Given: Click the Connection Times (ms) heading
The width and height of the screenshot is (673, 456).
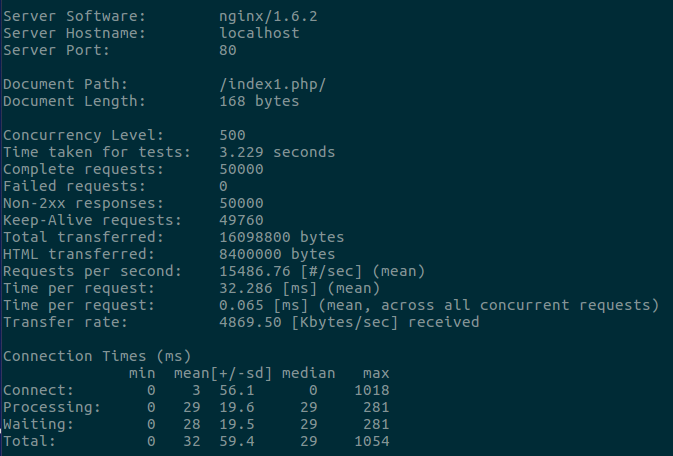Looking at the screenshot, I should pyautogui.click(x=97, y=356).
